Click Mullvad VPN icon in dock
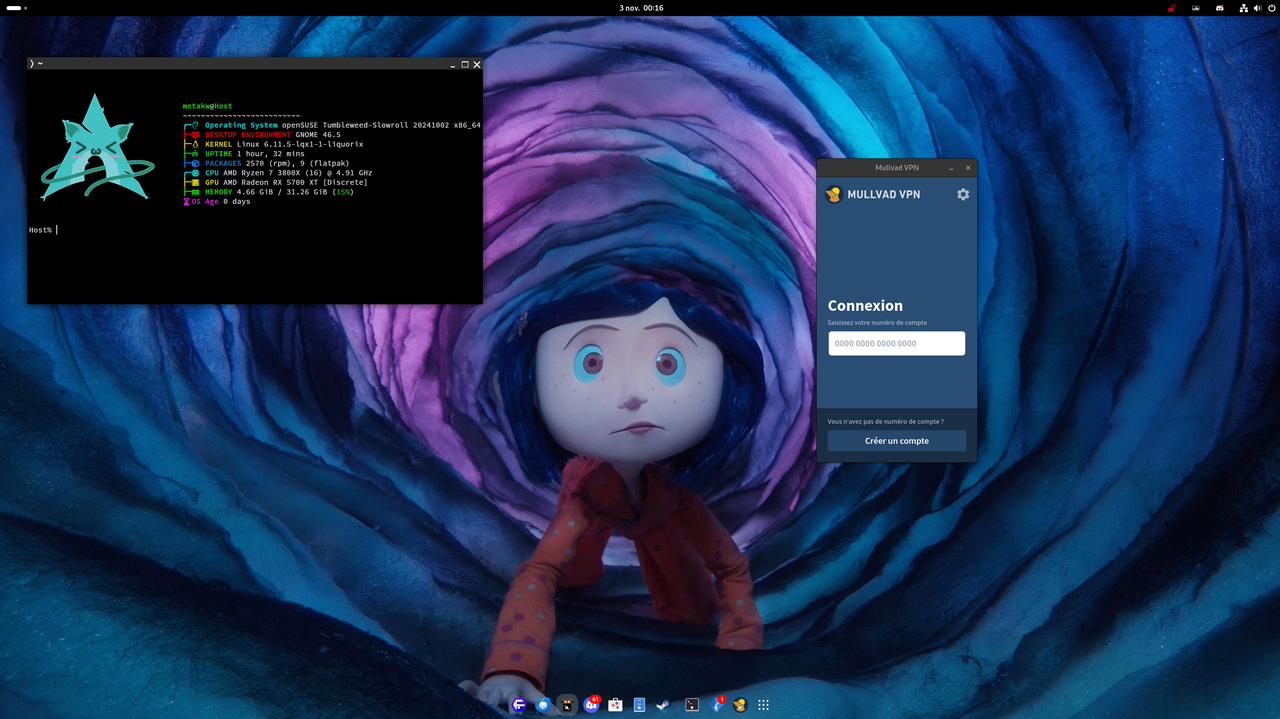The image size is (1280, 719). (740, 704)
